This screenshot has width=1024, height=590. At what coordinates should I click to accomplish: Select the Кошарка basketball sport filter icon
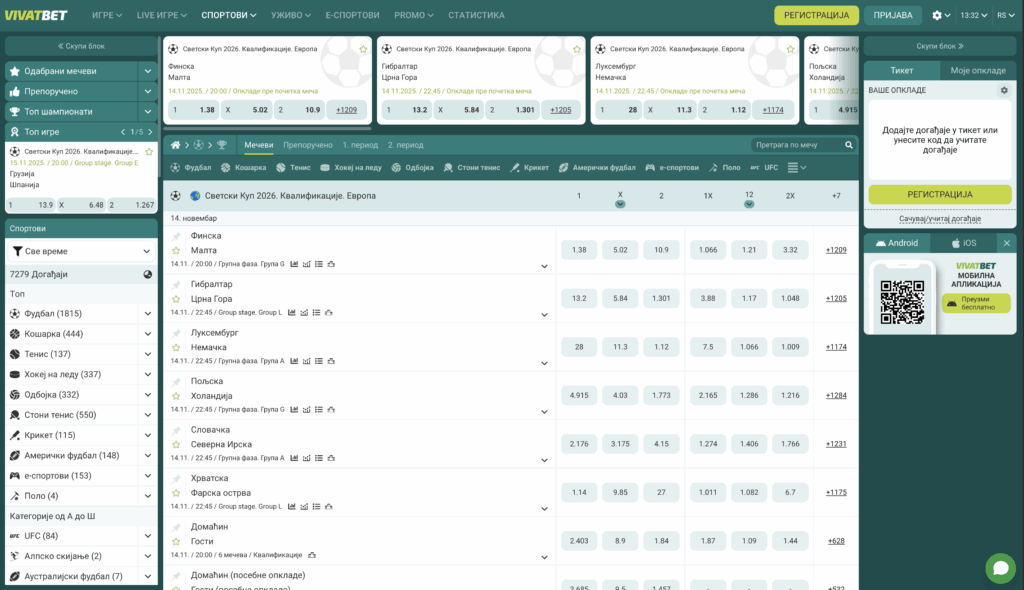pyautogui.click(x=227, y=168)
